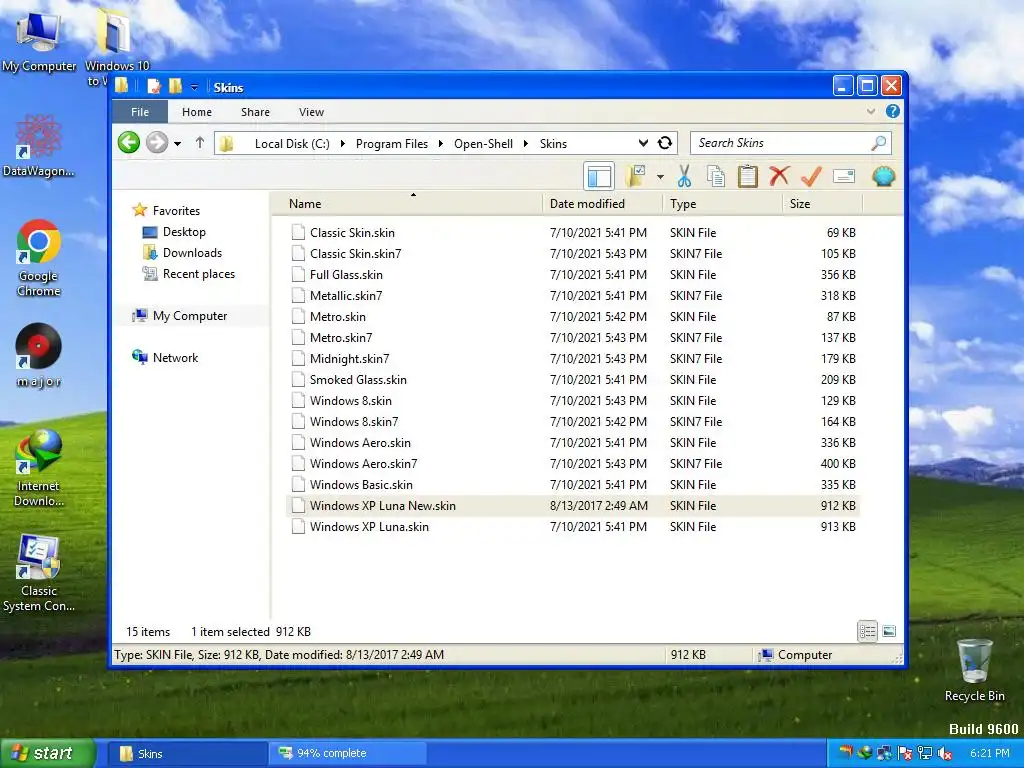Open the Home ribbon tab
The width and height of the screenshot is (1024, 768).
pos(197,112)
